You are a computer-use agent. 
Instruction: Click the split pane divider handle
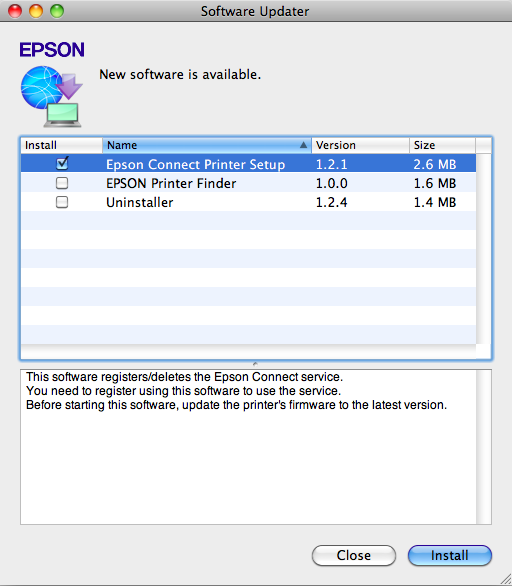click(x=255, y=364)
